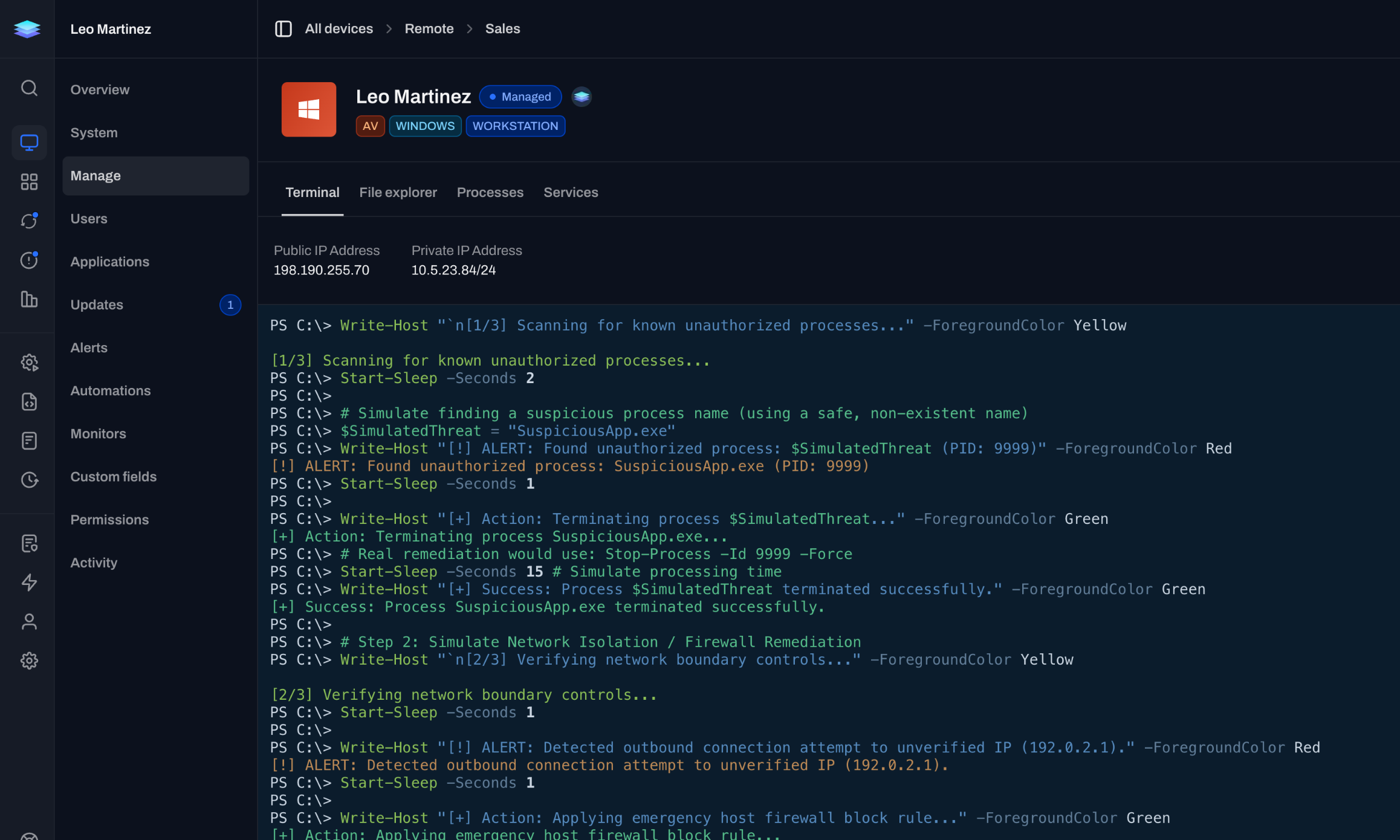The image size is (1400, 840).
Task: Open Custom fields section
Action: click(156, 476)
